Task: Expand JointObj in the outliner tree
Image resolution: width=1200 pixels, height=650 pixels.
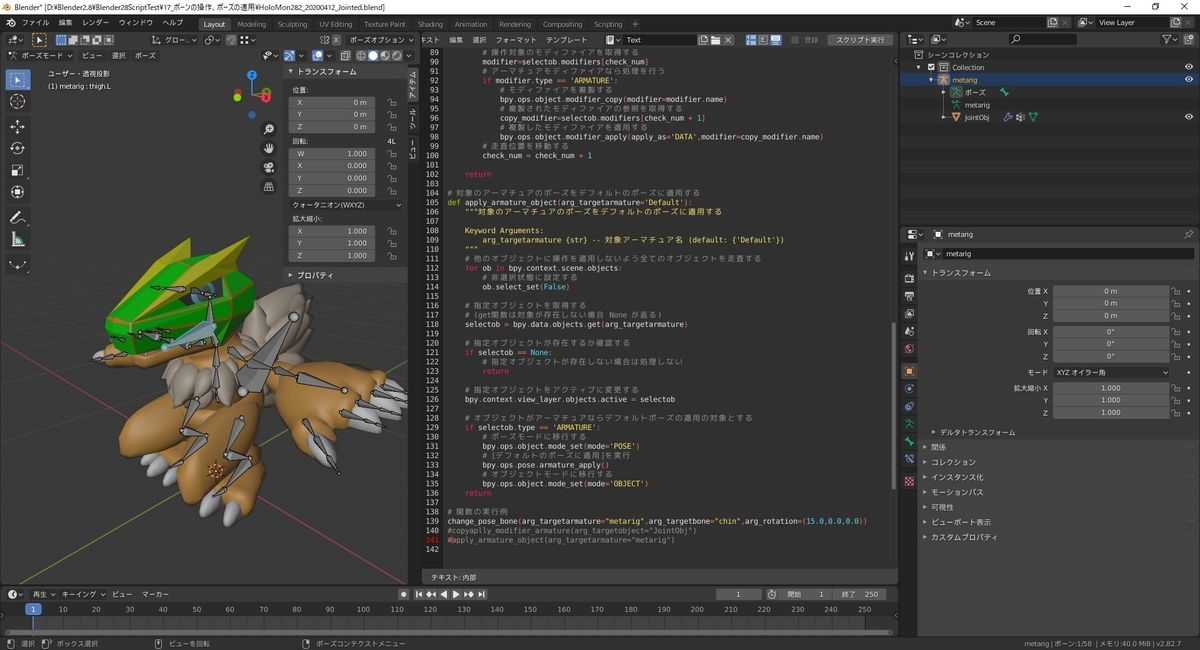Action: [x=942, y=117]
